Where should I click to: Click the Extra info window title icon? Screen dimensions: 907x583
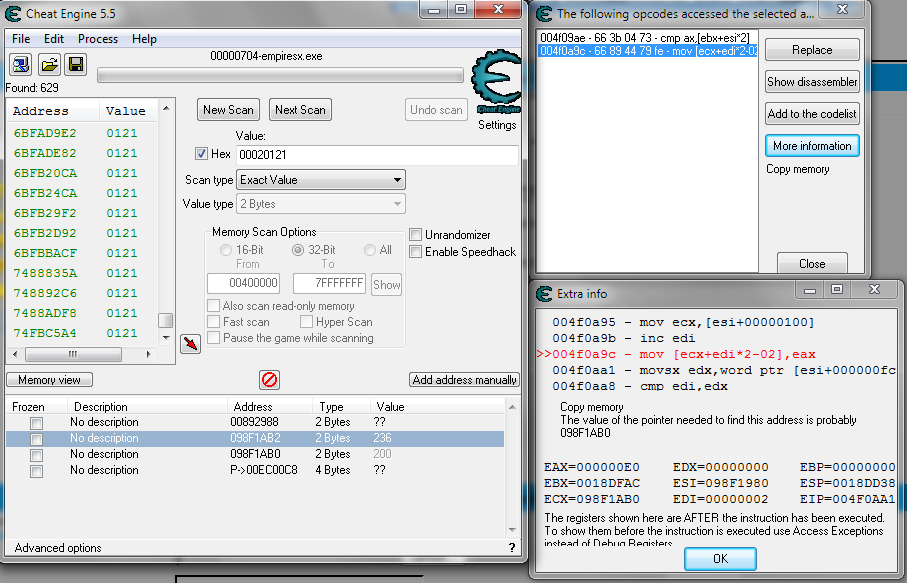(x=545, y=294)
